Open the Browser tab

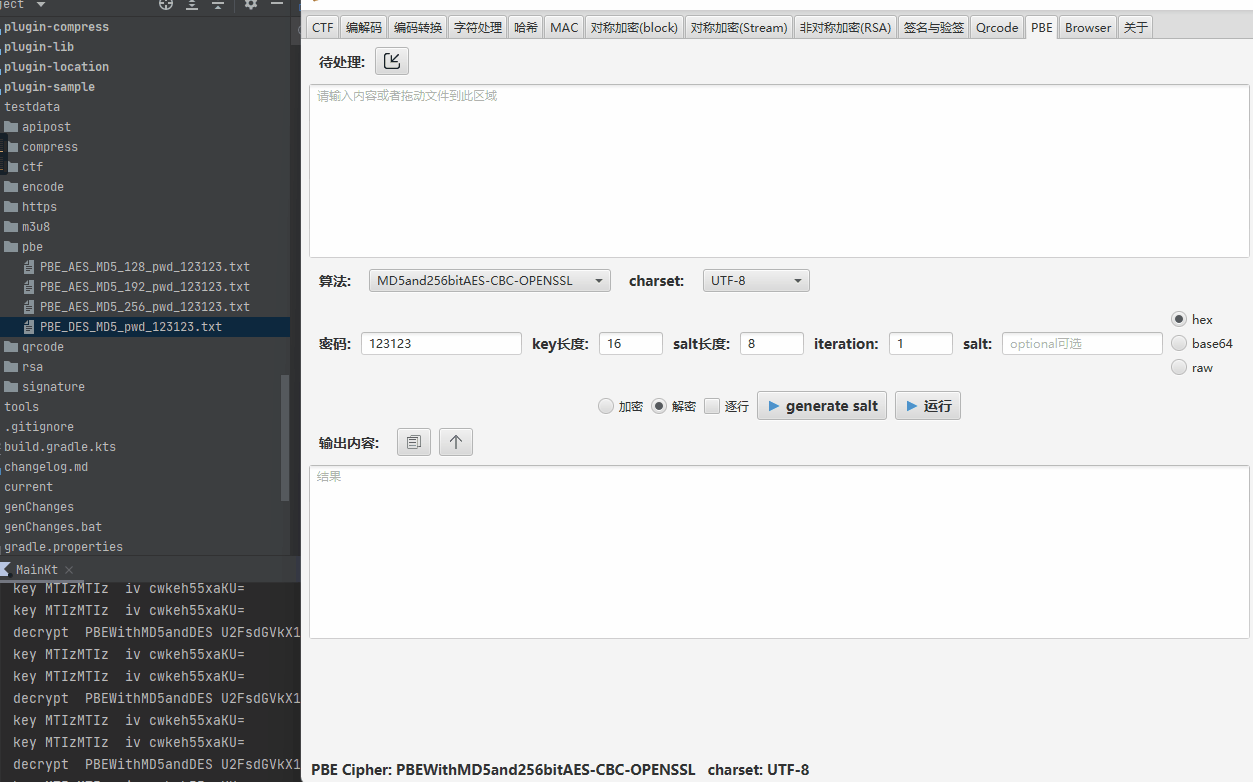1088,28
